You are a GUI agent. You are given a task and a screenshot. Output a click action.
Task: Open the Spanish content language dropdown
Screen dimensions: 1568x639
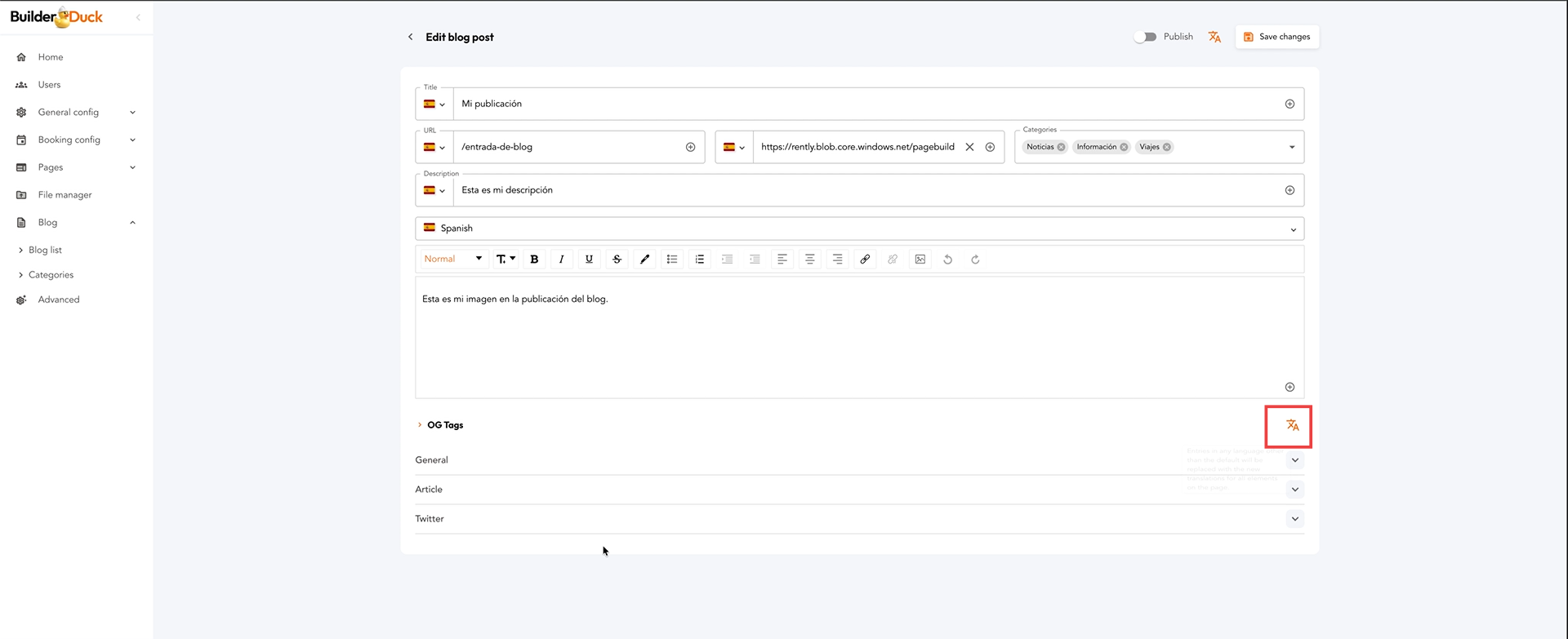[x=859, y=229]
